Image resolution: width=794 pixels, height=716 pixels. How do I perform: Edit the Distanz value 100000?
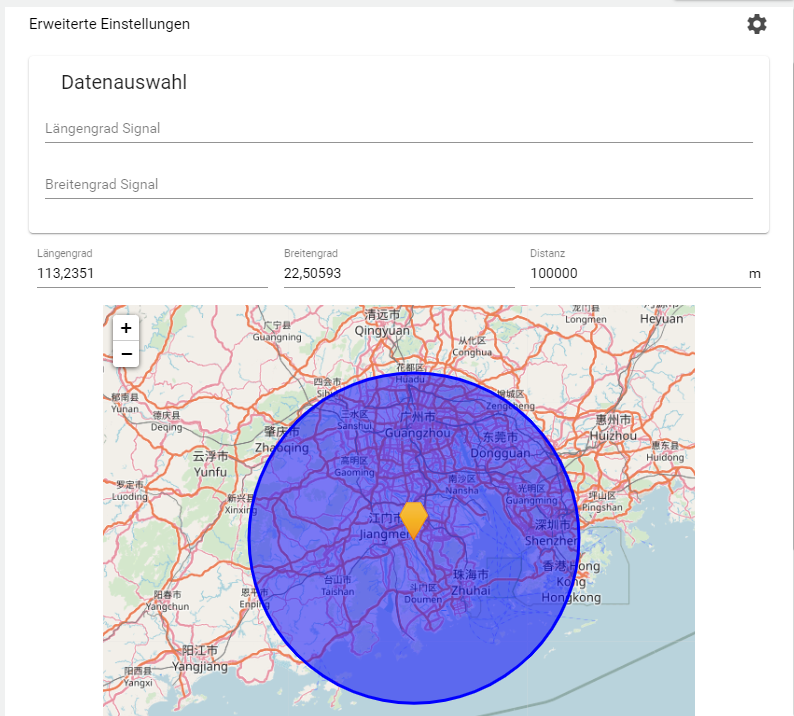pos(636,274)
